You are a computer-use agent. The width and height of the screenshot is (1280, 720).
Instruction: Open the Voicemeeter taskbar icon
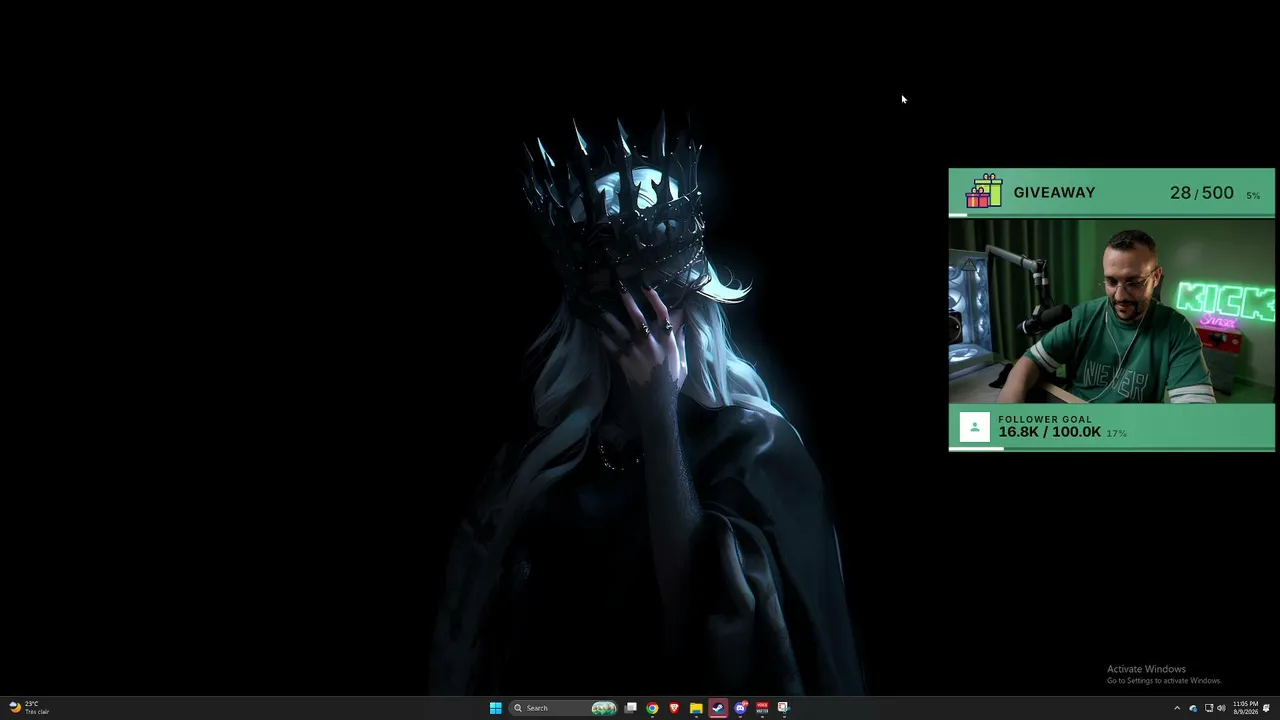pos(762,708)
